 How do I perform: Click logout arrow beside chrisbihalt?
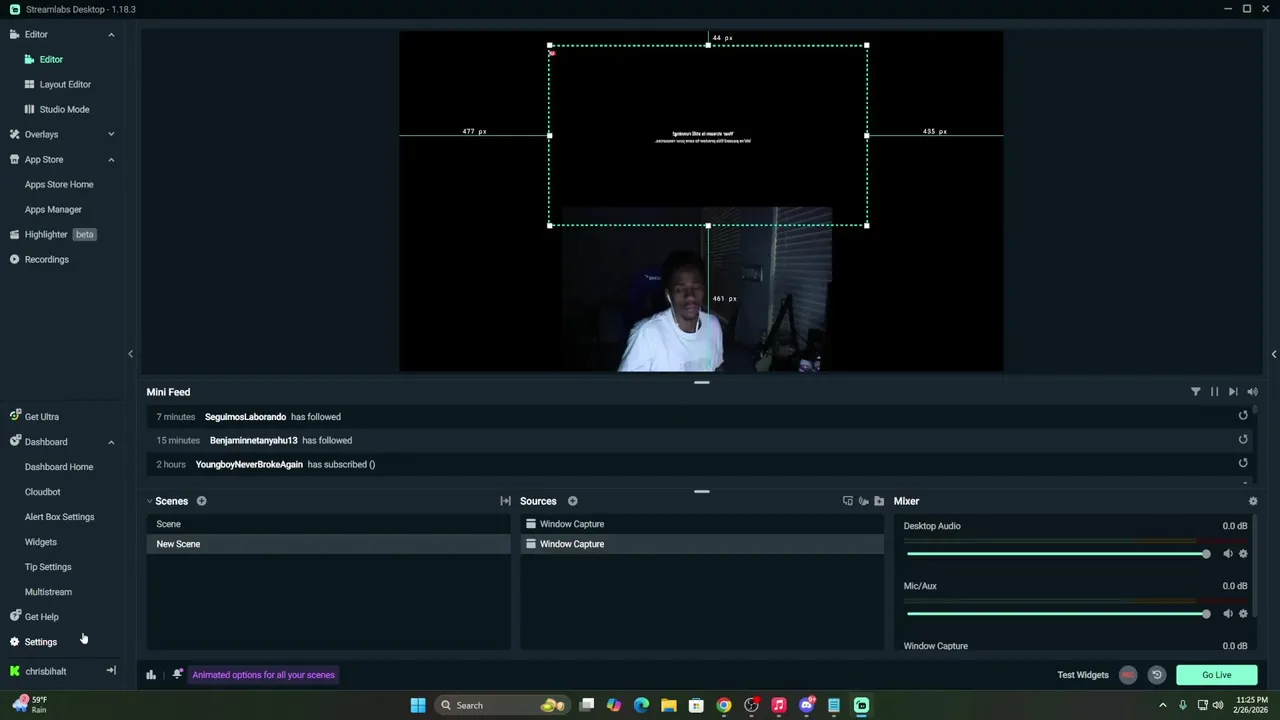(111, 671)
